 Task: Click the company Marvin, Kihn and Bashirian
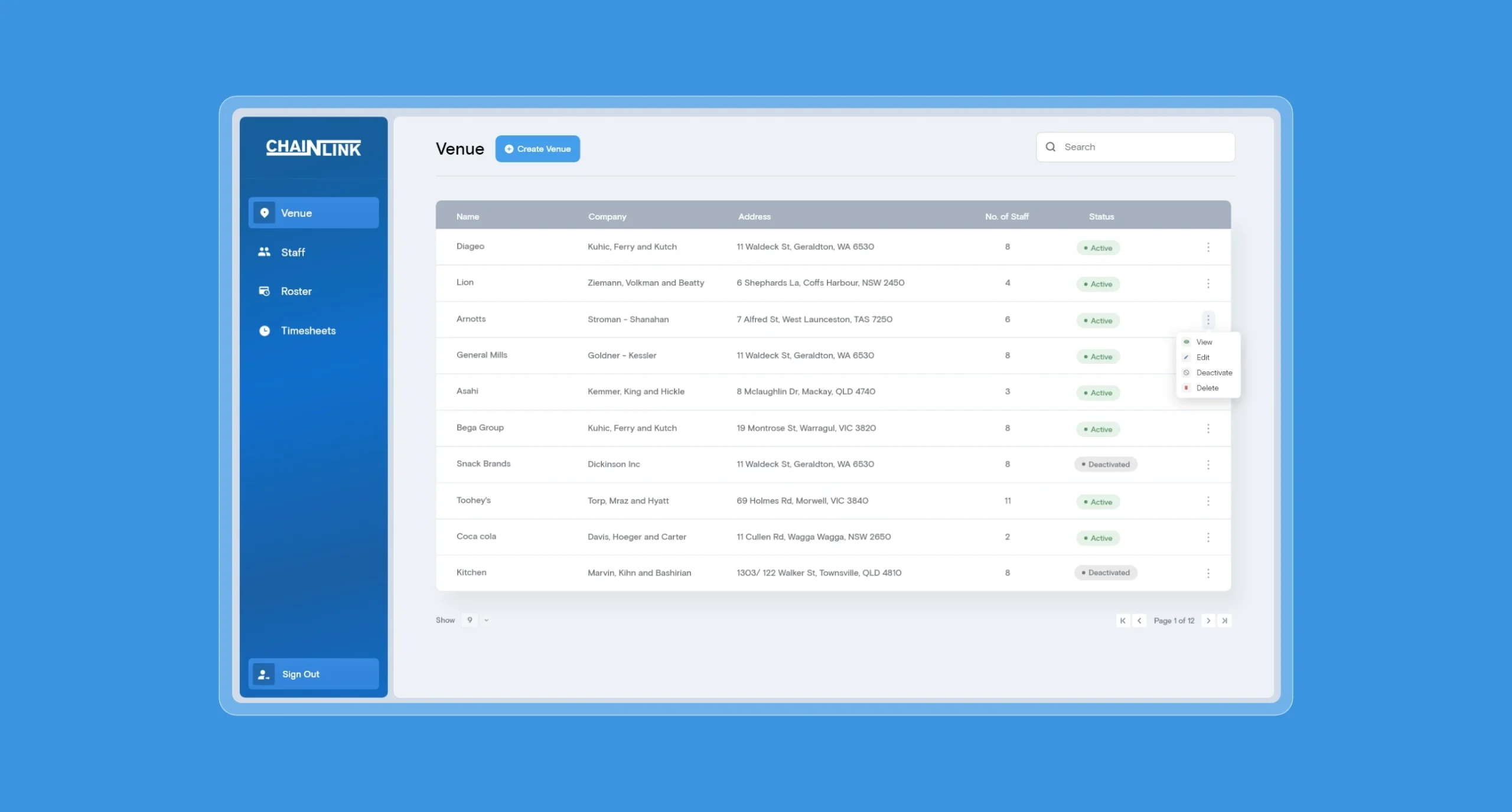point(639,573)
